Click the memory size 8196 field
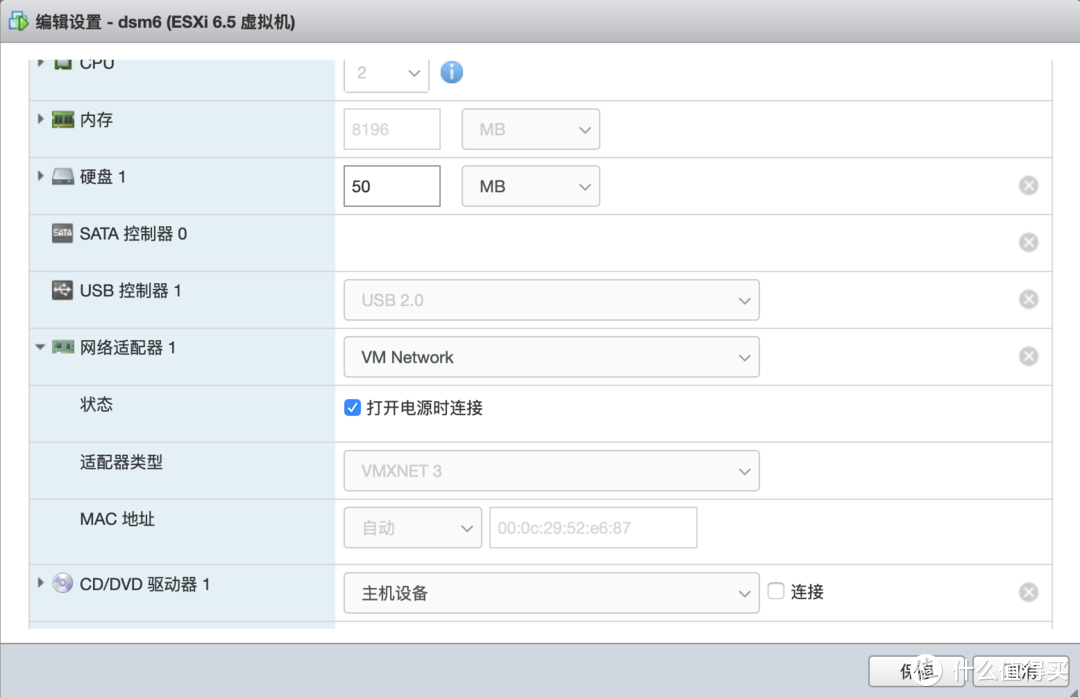The image size is (1080, 697). (392, 129)
